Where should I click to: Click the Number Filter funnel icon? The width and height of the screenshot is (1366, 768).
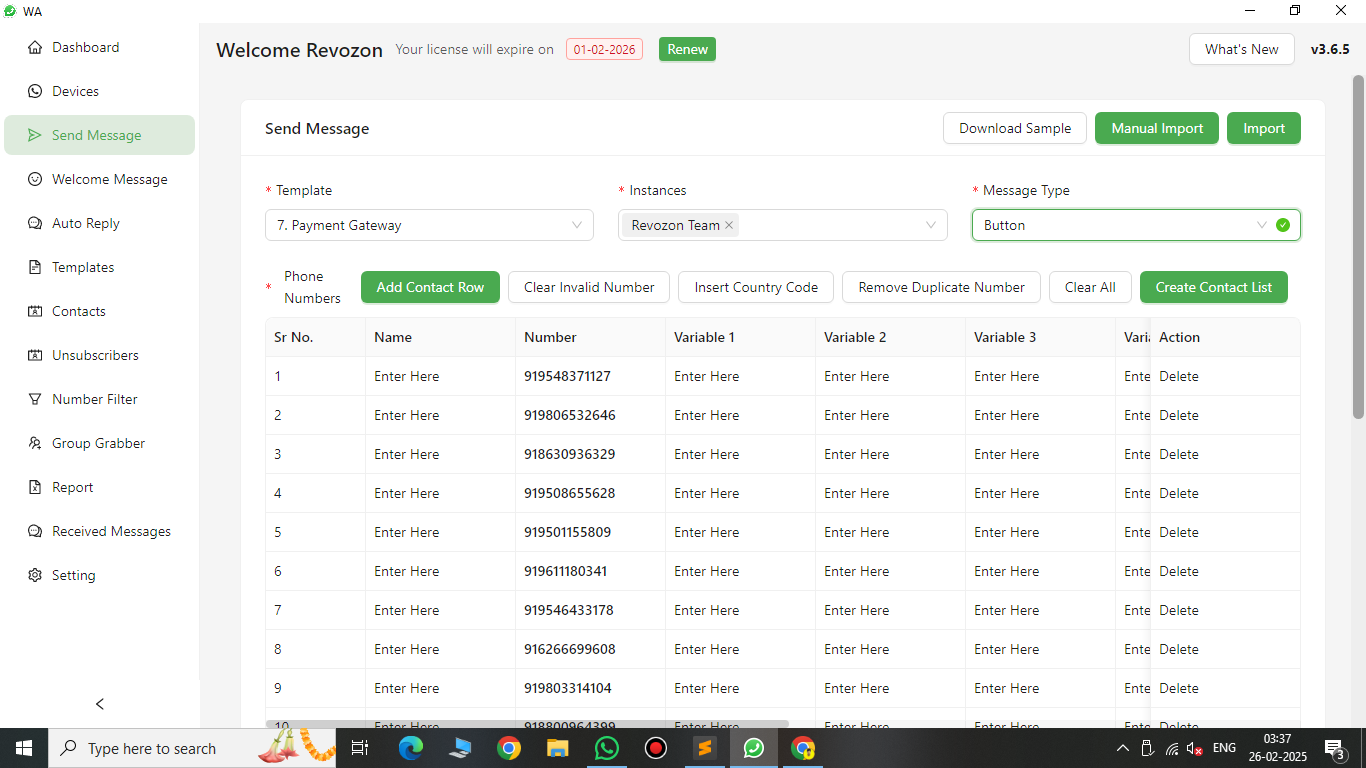click(x=35, y=399)
